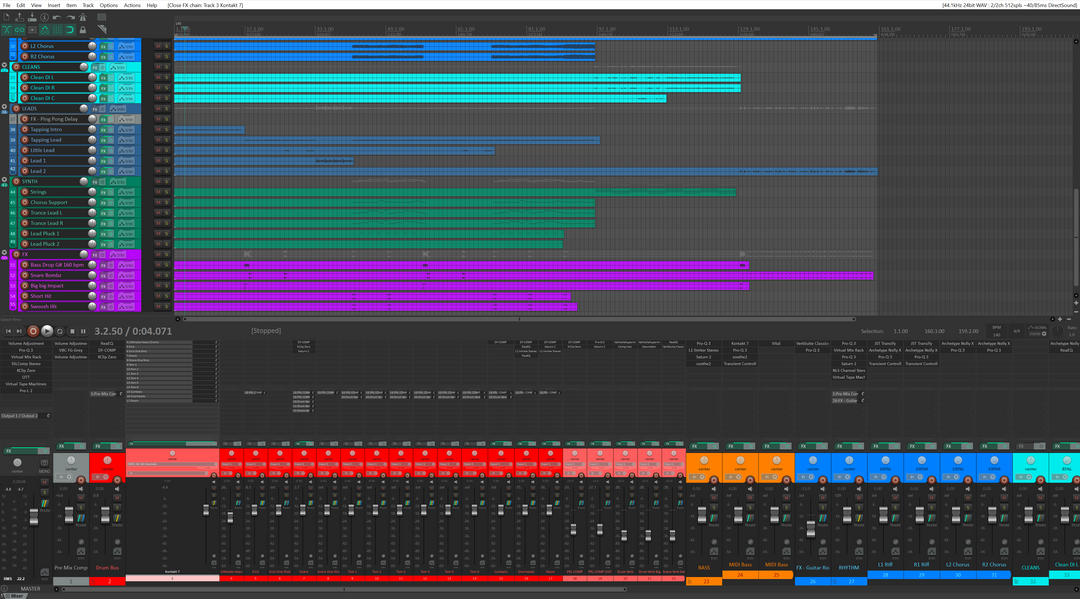
Task: Open the trim envelope dropdown on the CLEANS track
Action: point(118,67)
